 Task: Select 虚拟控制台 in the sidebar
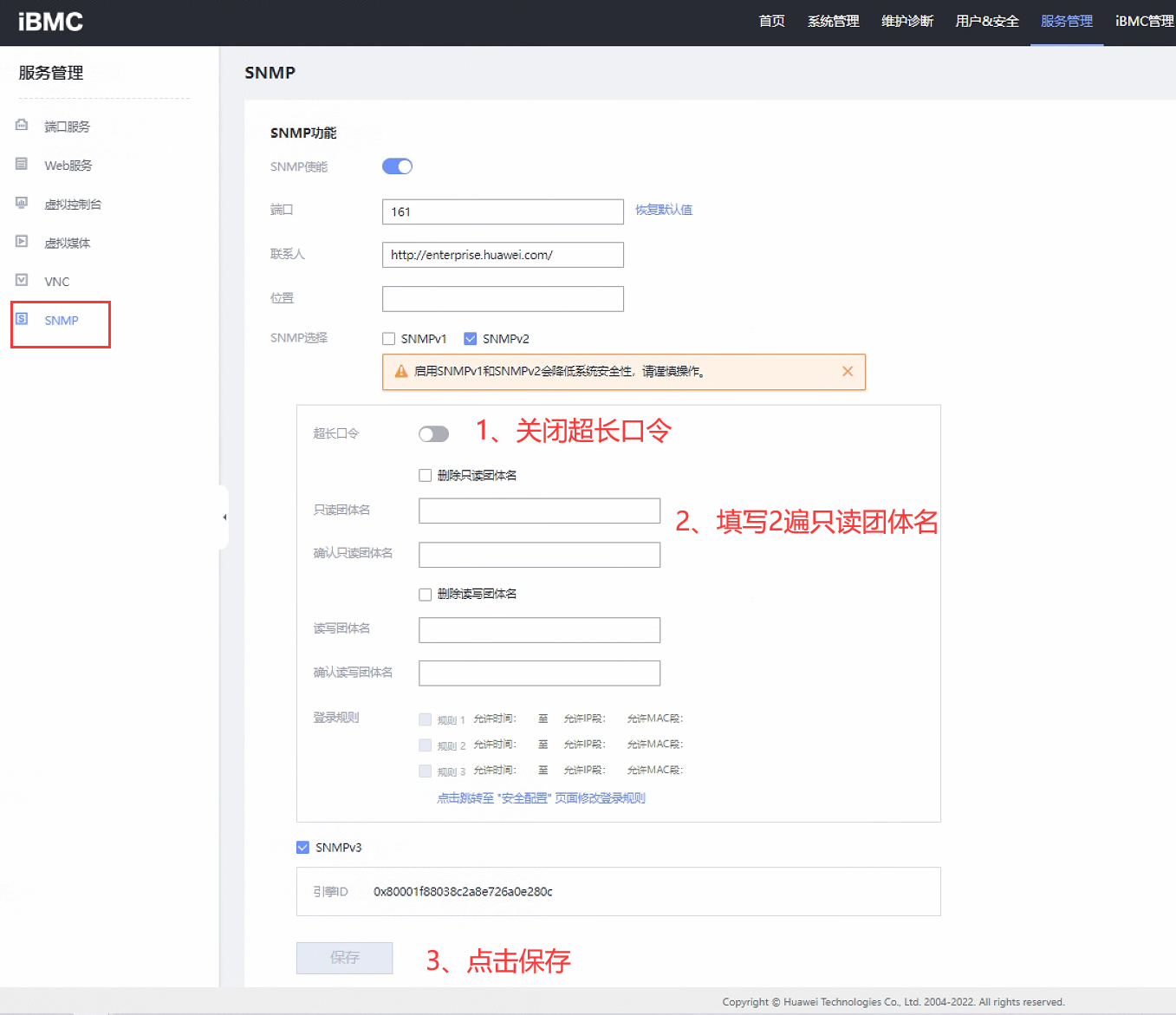(73, 205)
